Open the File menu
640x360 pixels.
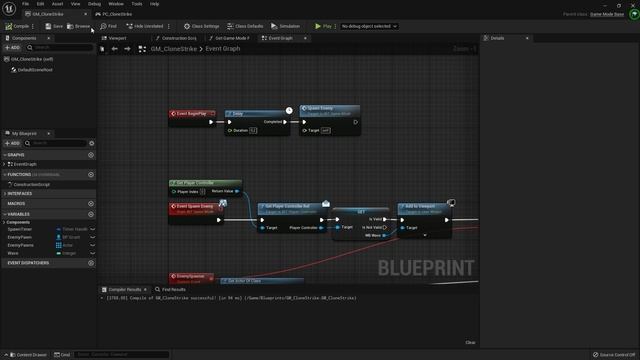(x=25, y=4)
